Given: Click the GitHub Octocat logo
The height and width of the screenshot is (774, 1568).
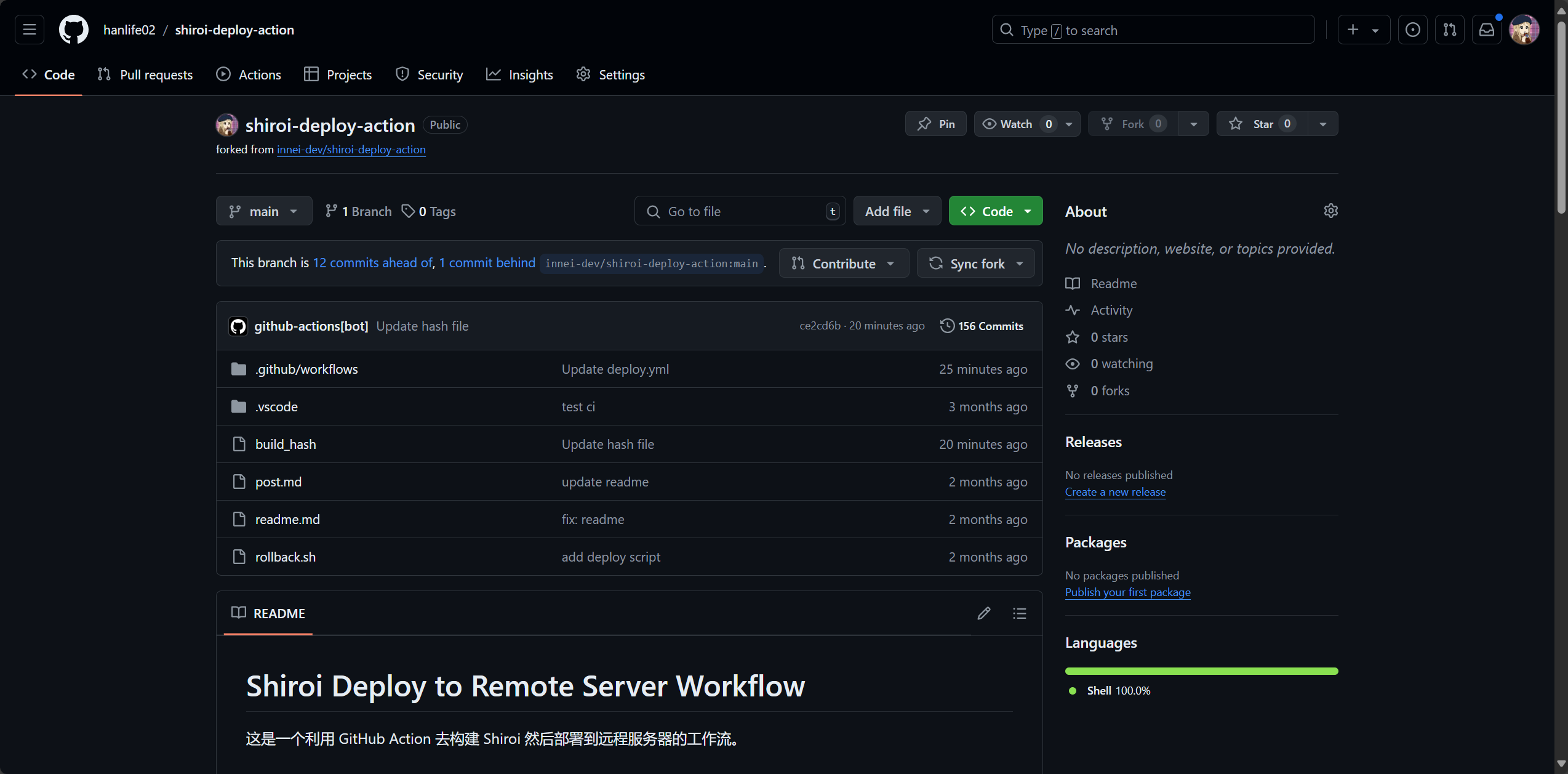Looking at the screenshot, I should point(73,30).
